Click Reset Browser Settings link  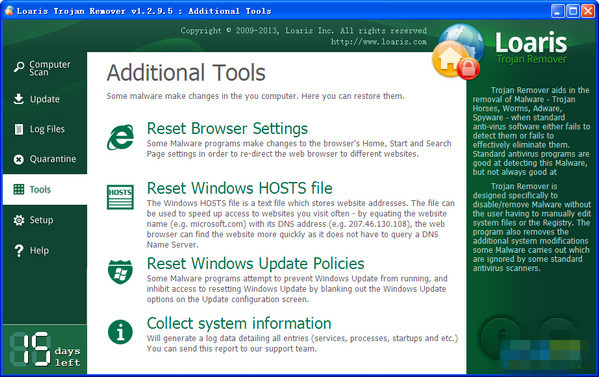click(227, 129)
